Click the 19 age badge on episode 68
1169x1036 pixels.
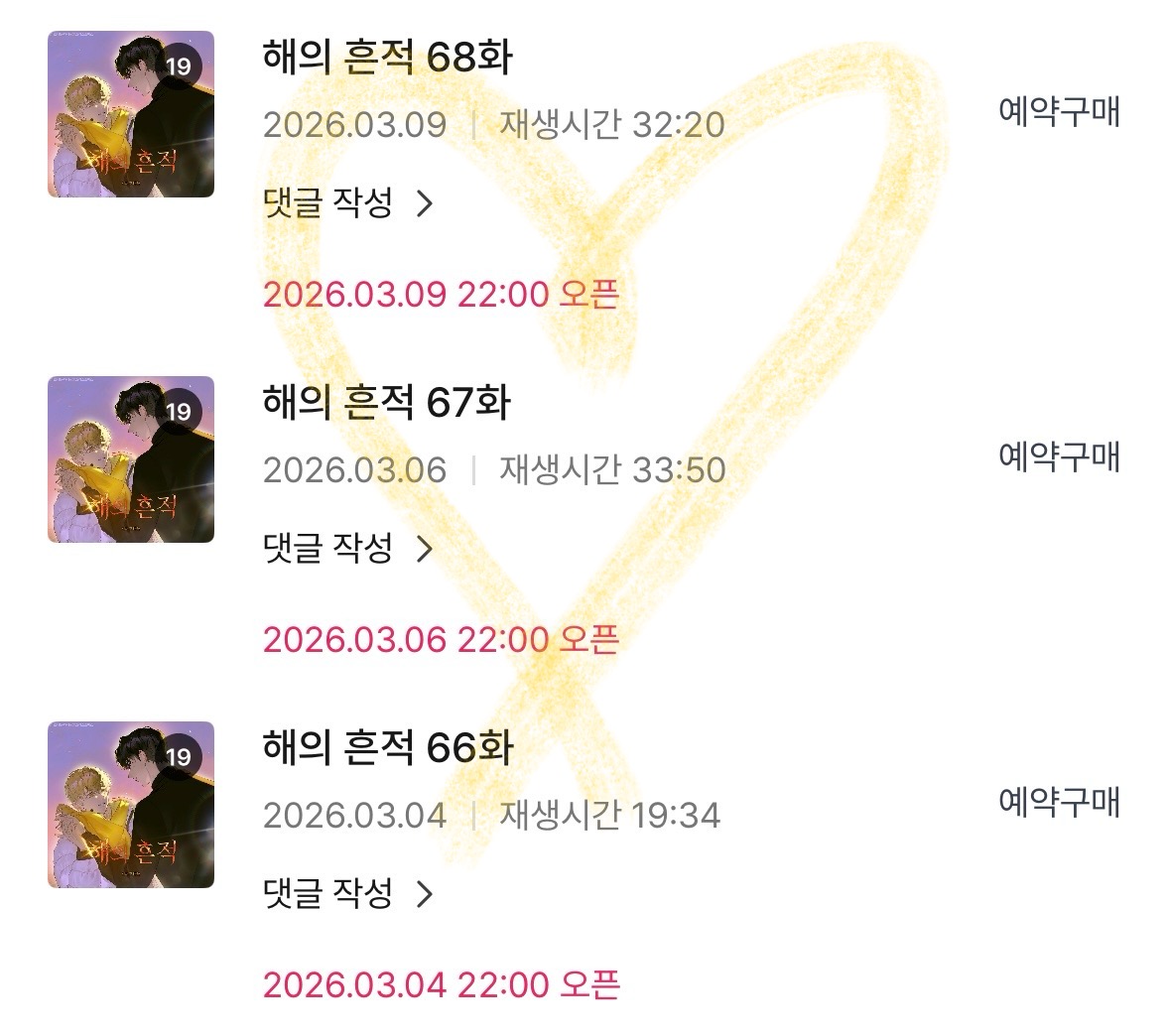pos(179,66)
